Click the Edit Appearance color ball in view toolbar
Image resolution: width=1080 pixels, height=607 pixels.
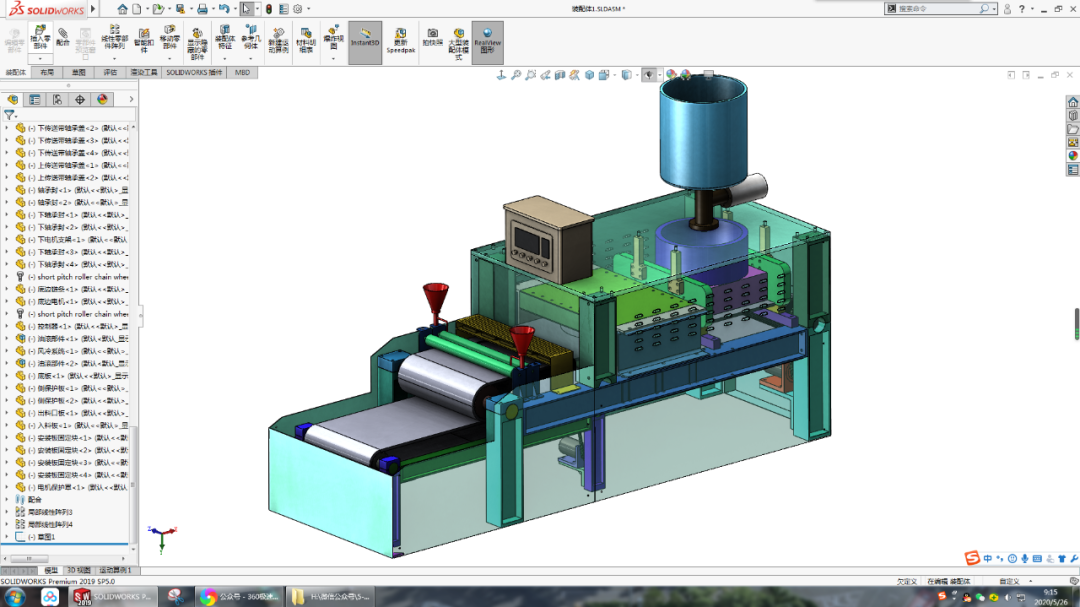click(671, 75)
